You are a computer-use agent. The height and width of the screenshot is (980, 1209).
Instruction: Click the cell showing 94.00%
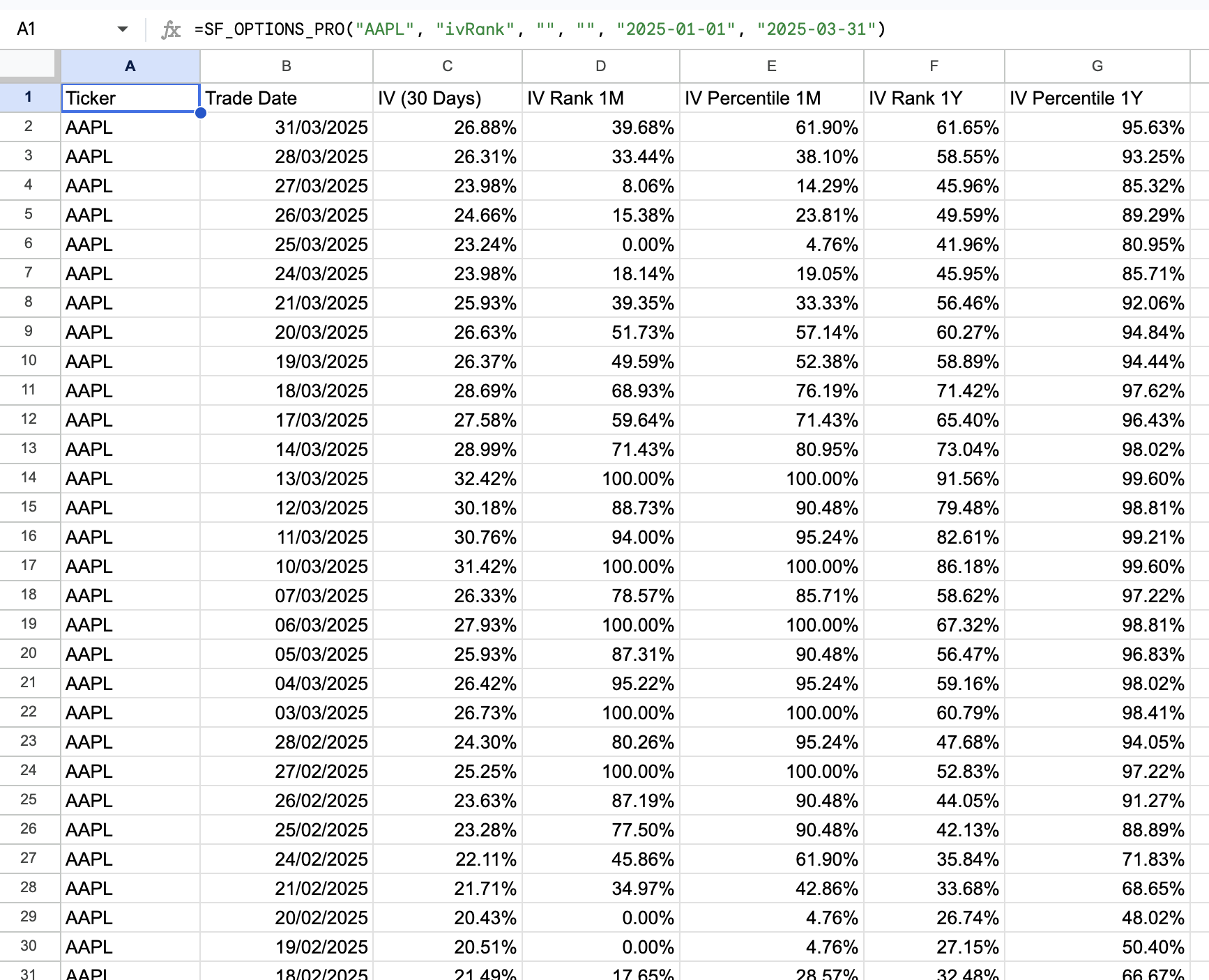pos(601,537)
